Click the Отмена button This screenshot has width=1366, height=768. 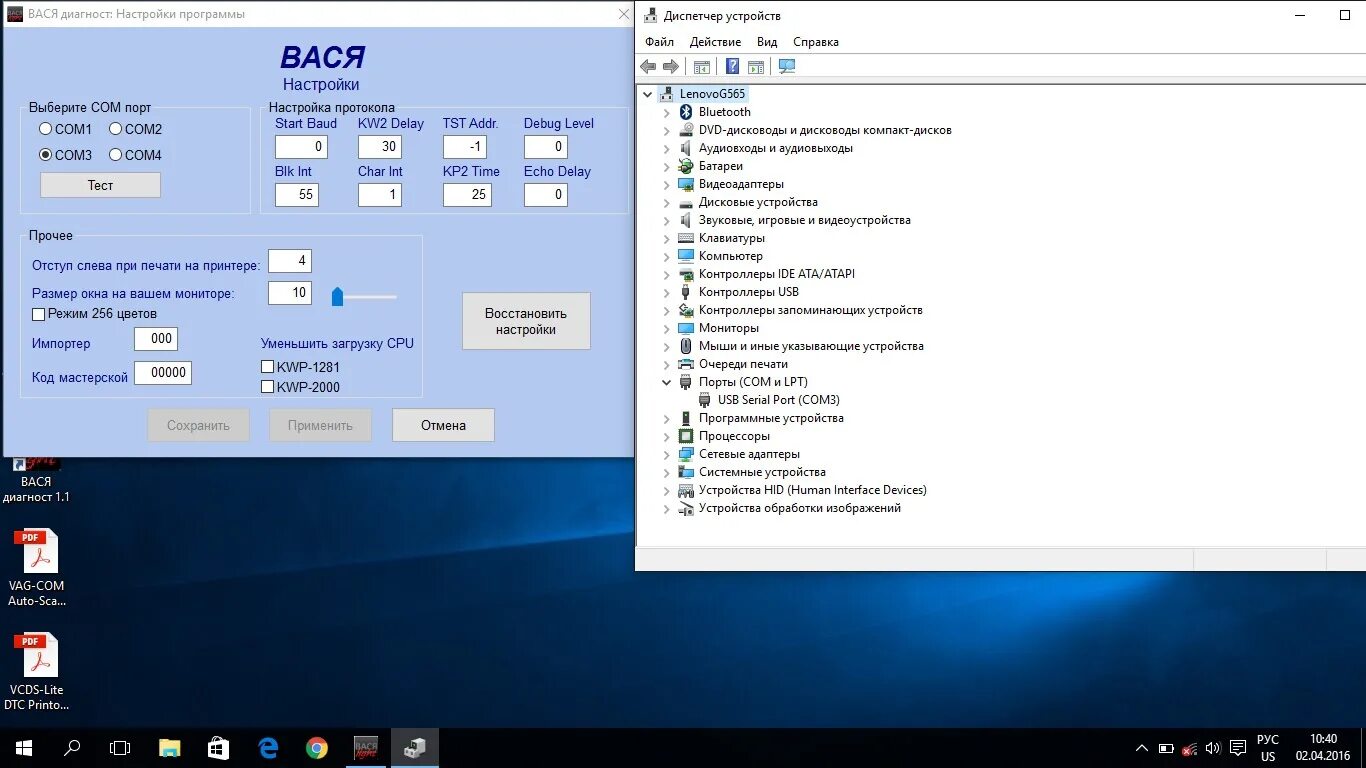[x=443, y=425]
